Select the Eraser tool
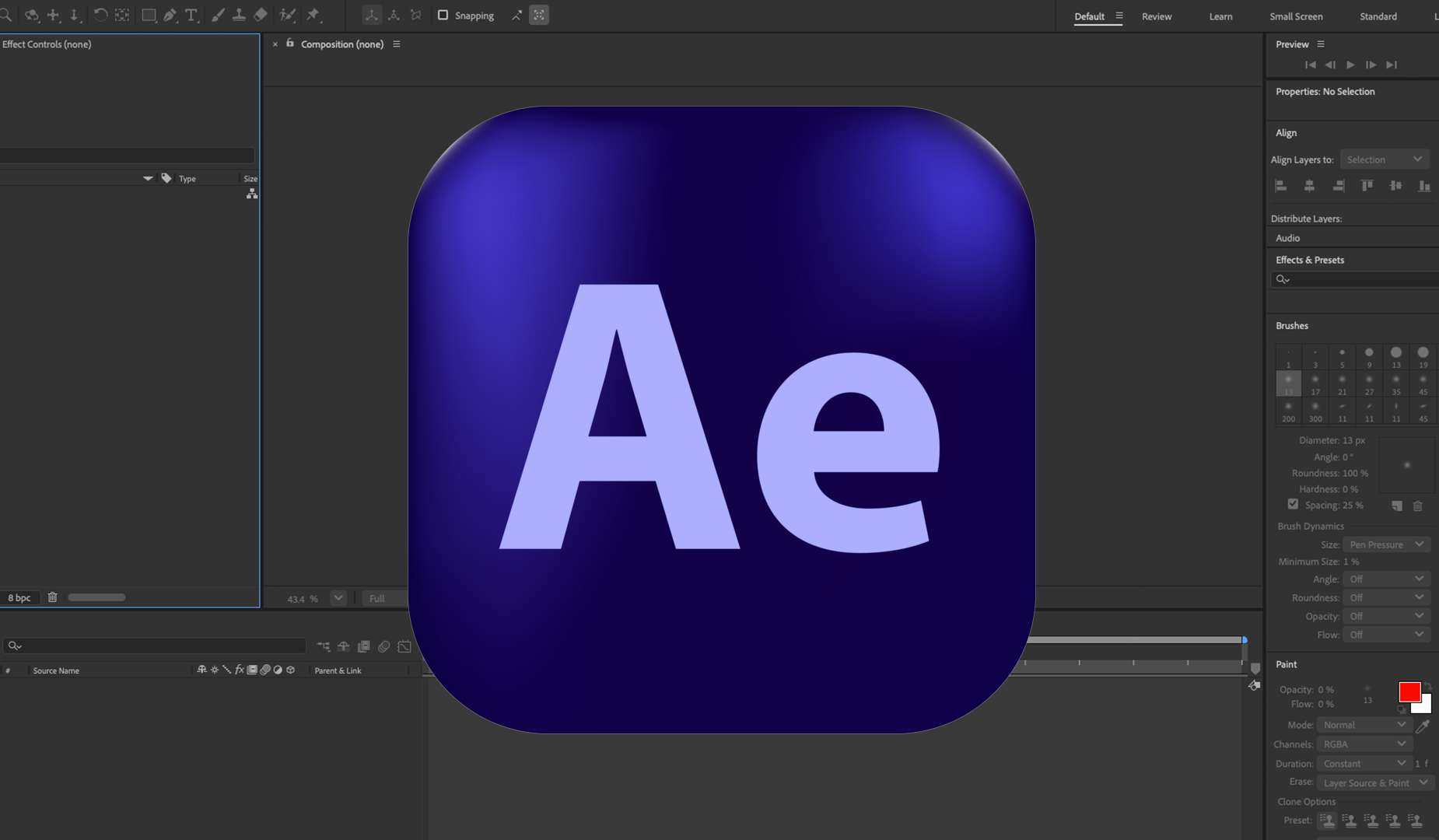 (x=261, y=15)
